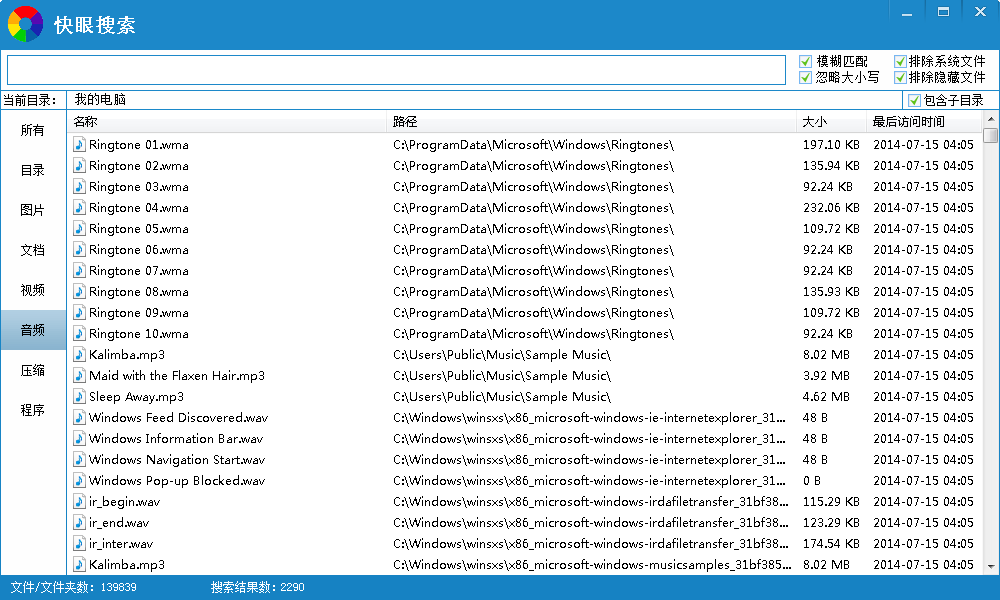Click audio file icon for Ringtone 02.wma

79,165
